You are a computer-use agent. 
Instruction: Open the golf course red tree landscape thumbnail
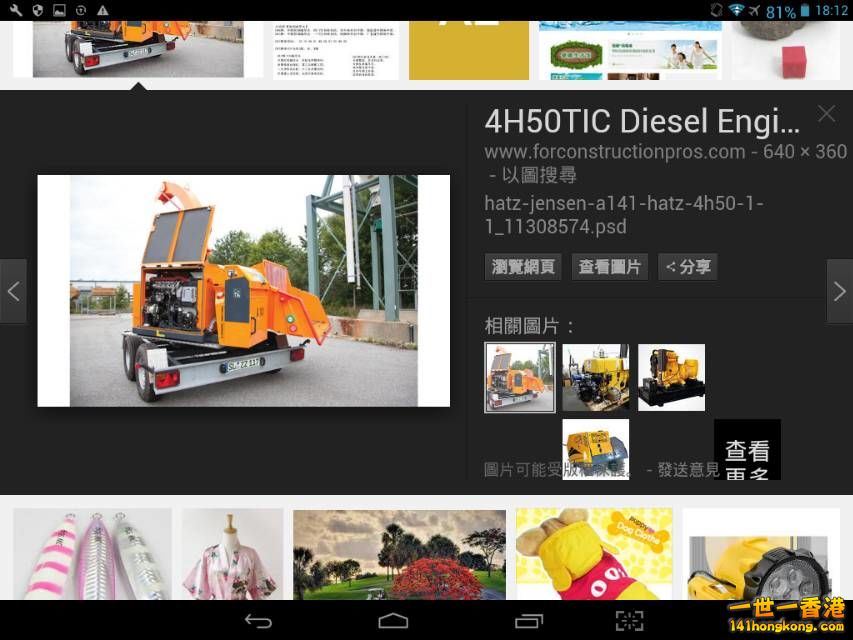[399, 554]
